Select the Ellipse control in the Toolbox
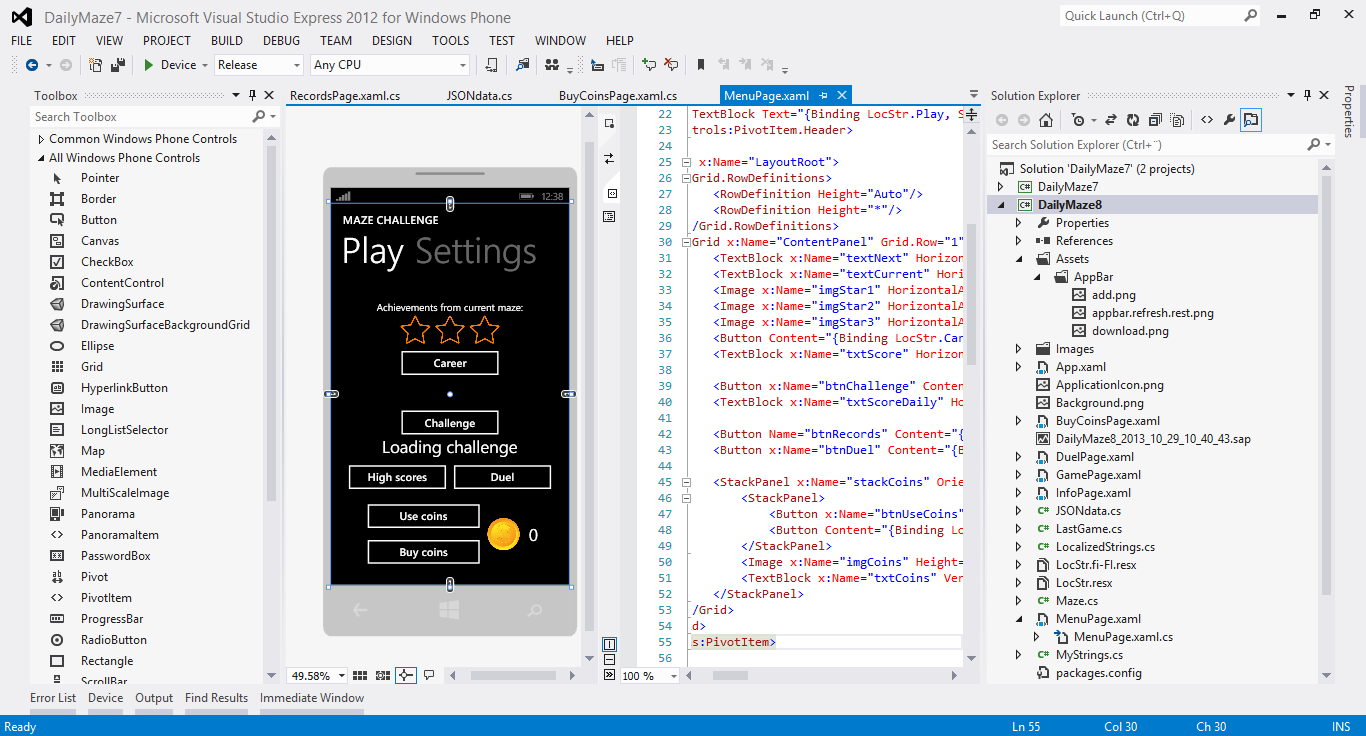Image resolution: width=1366 pixels, height=736 pixels. point(98,346)
